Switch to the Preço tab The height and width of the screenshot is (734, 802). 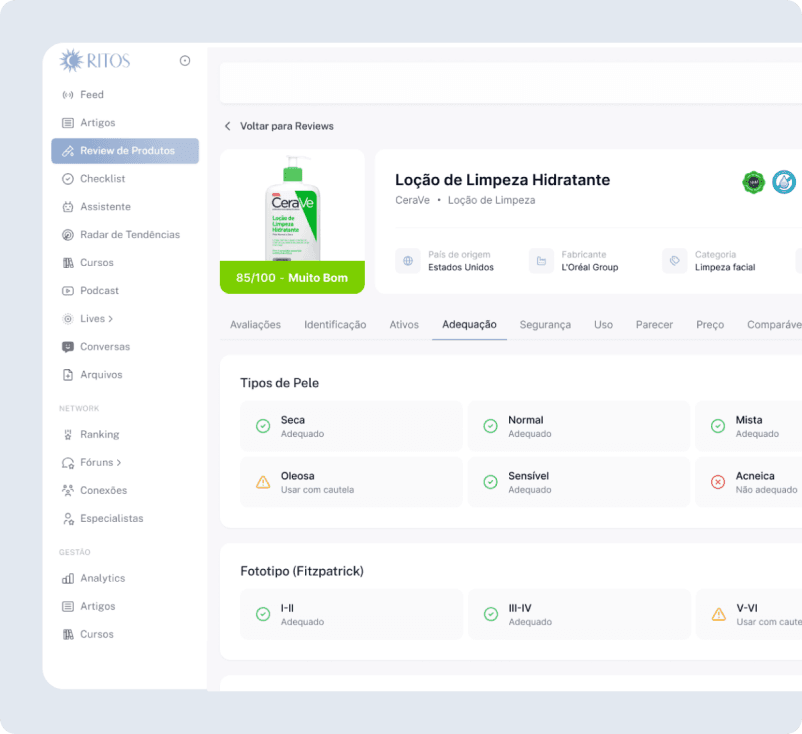point(710,325)
